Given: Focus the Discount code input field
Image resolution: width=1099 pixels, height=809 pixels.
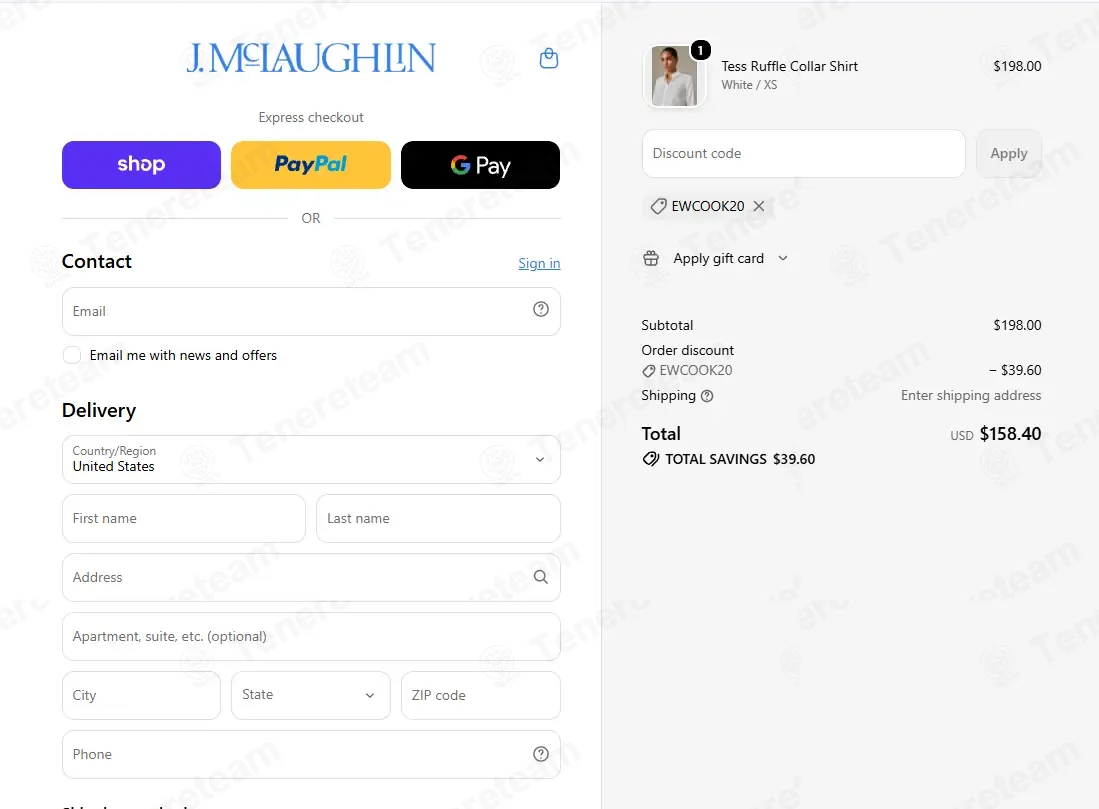Looking at the screenshot, I should 803,154.
